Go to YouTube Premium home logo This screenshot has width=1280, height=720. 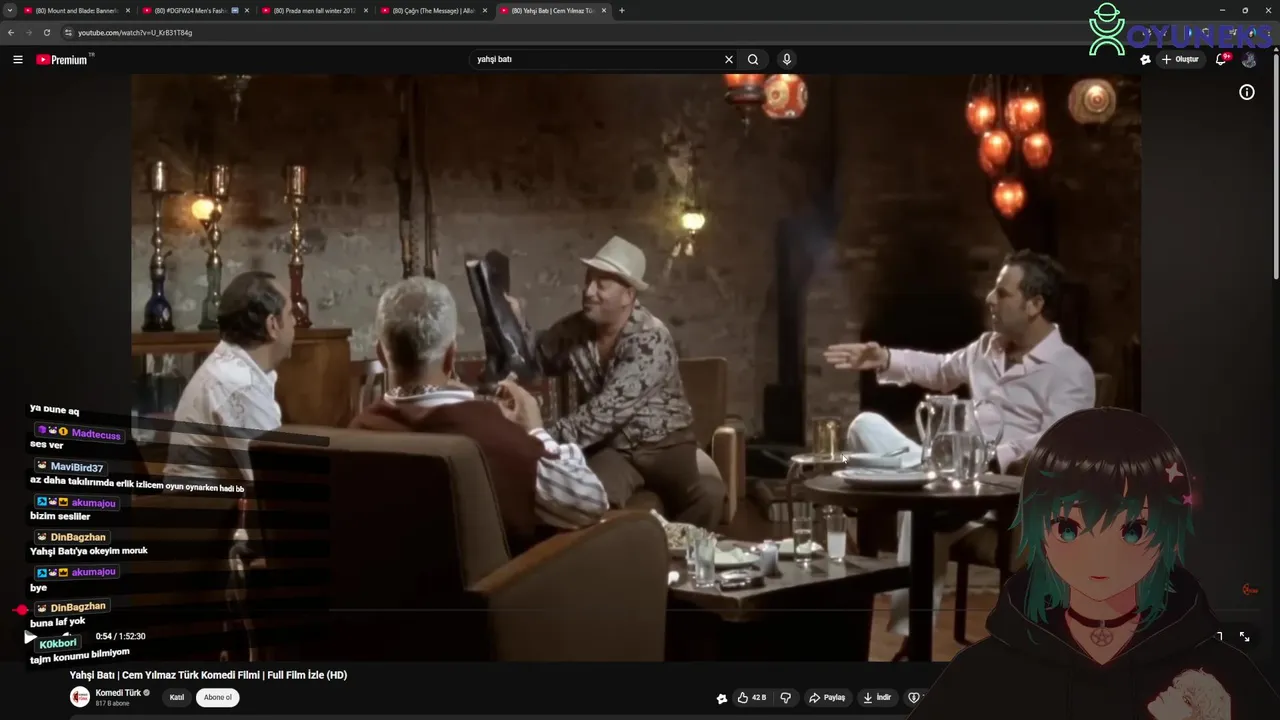click(x=63, y=60)
